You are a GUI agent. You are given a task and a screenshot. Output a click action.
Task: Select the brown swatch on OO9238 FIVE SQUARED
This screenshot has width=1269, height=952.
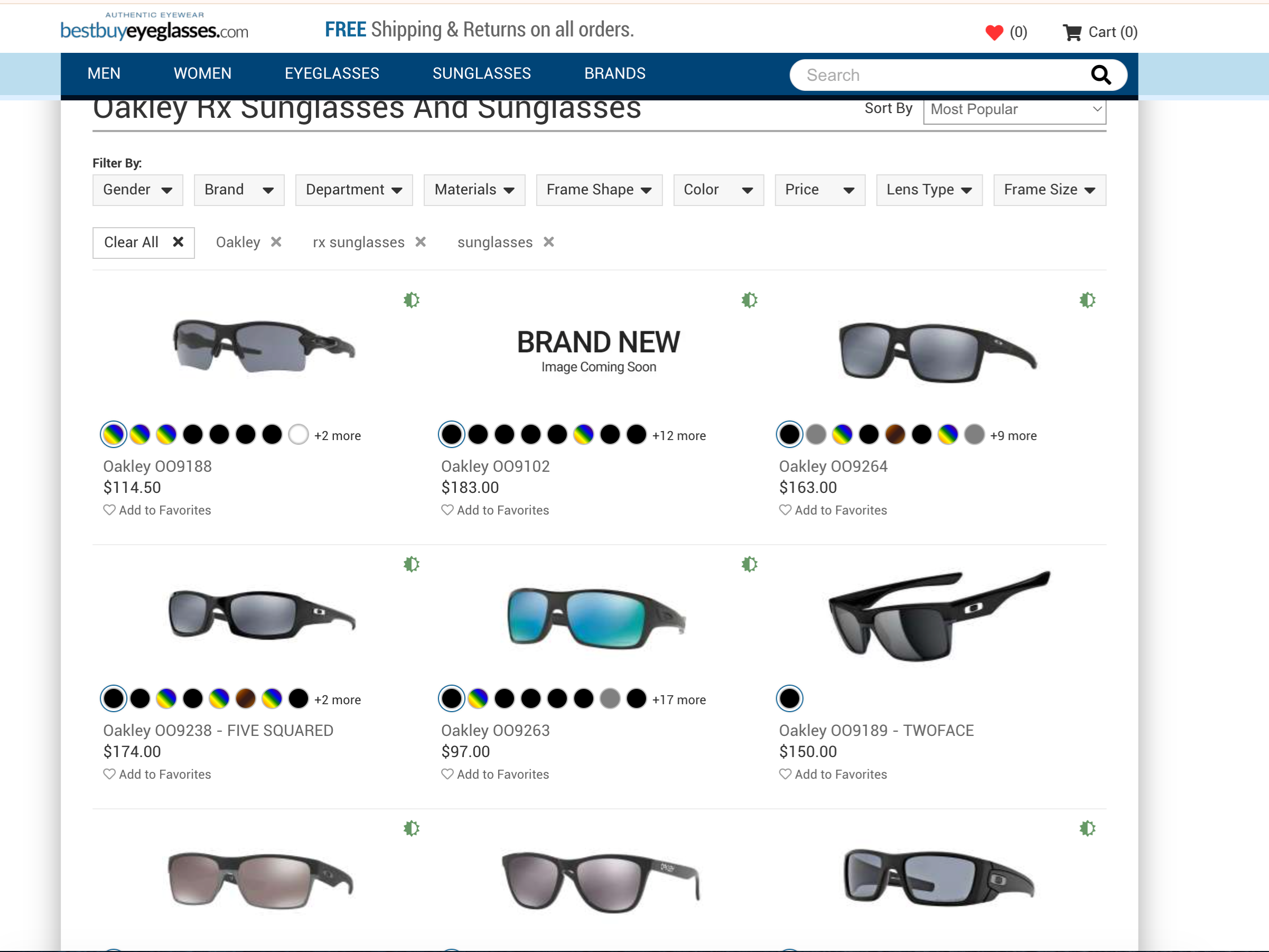(246, 698)
